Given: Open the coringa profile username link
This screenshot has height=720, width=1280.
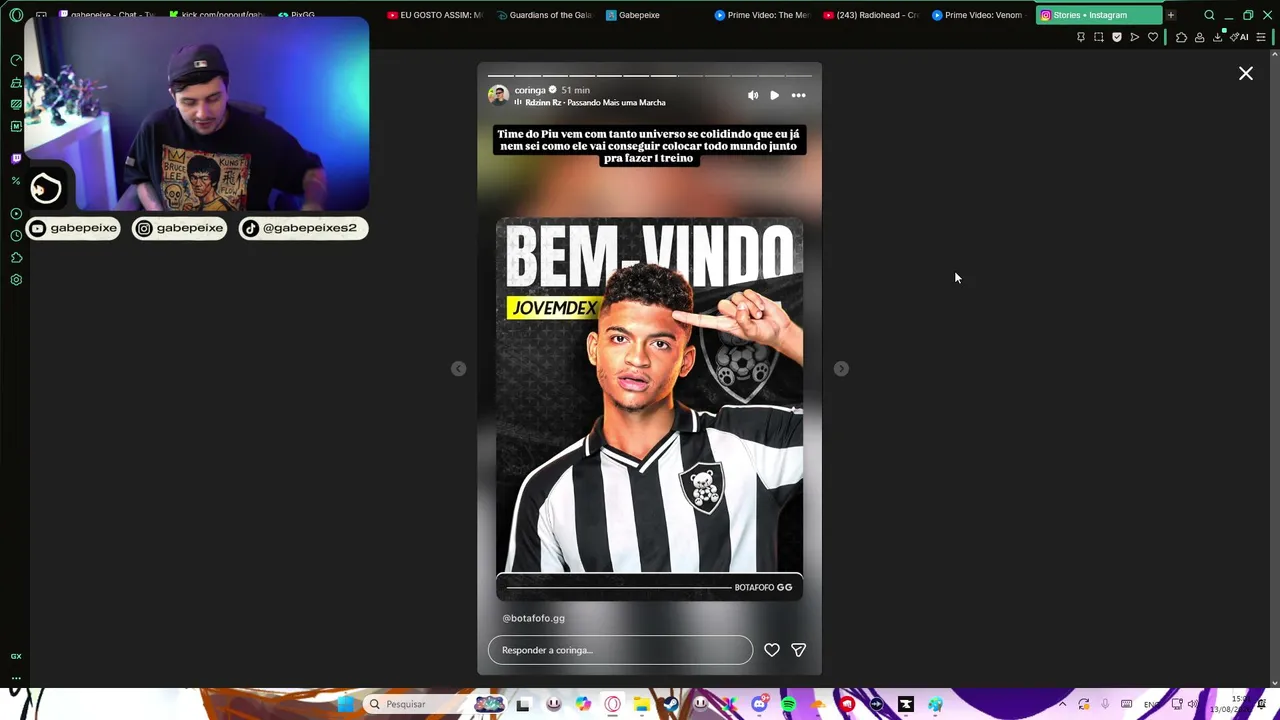Looking at the screenshot, I should [530, 90].
